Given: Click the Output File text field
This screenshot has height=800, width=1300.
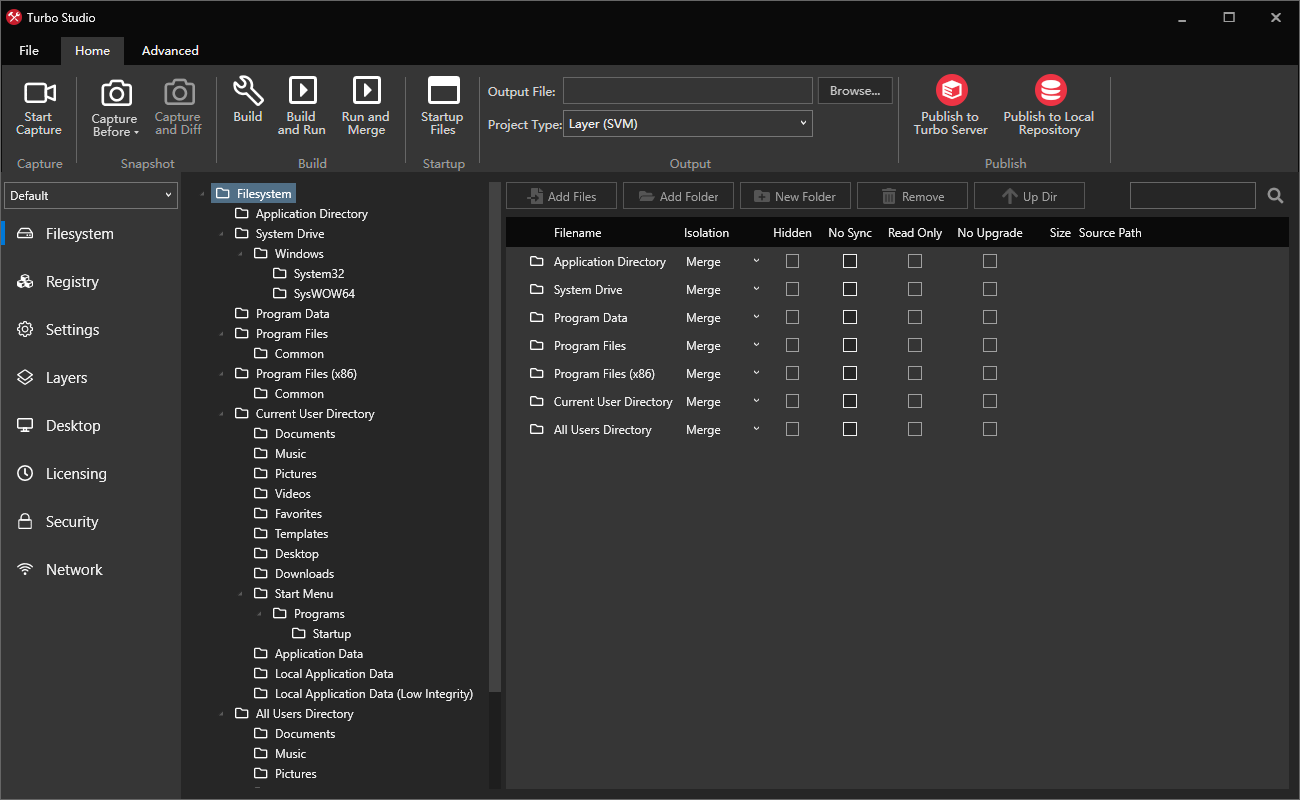Looking at the screenshot, I should 688,91.
